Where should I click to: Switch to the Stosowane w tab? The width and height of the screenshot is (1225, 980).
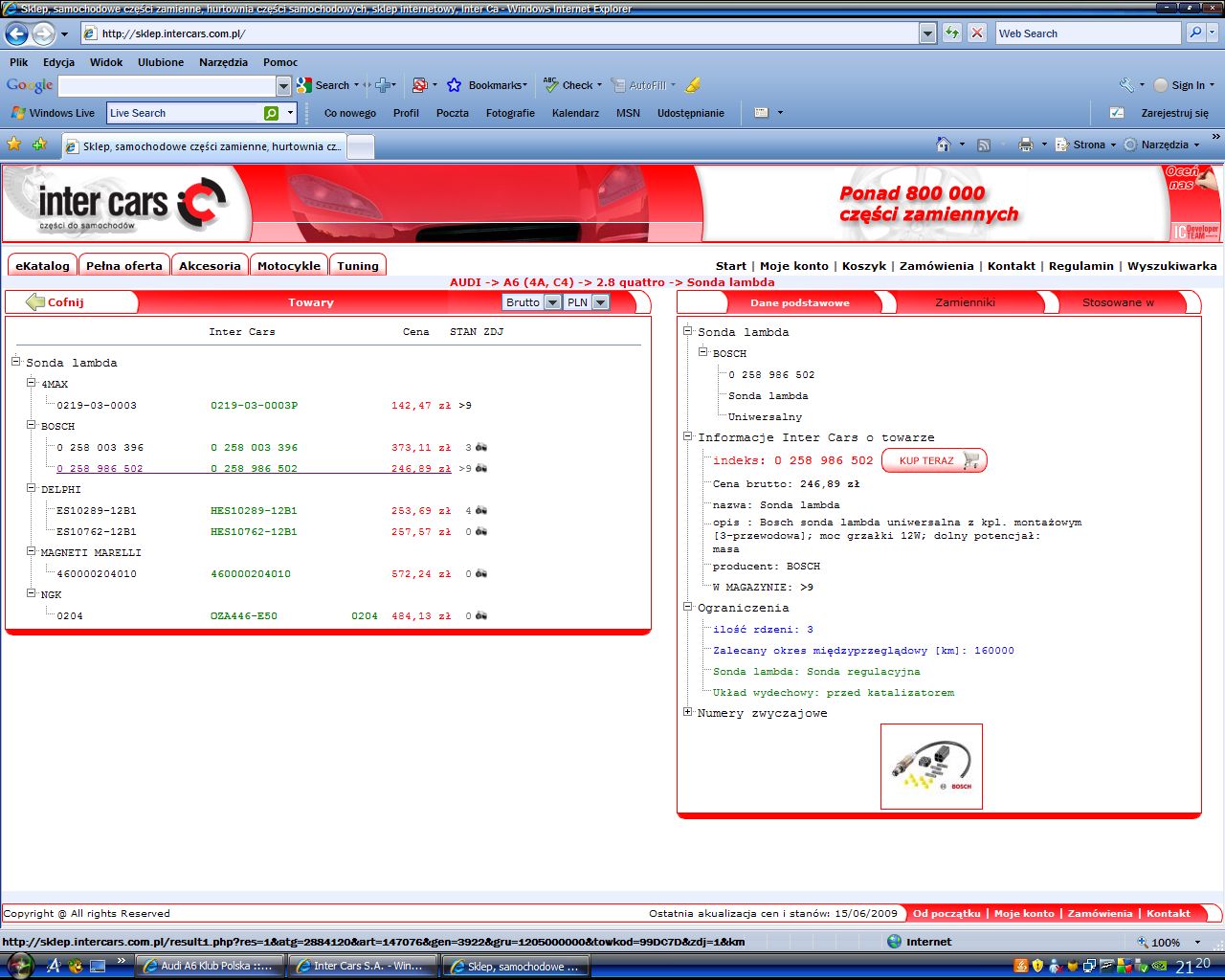(x=1118, y=302)
